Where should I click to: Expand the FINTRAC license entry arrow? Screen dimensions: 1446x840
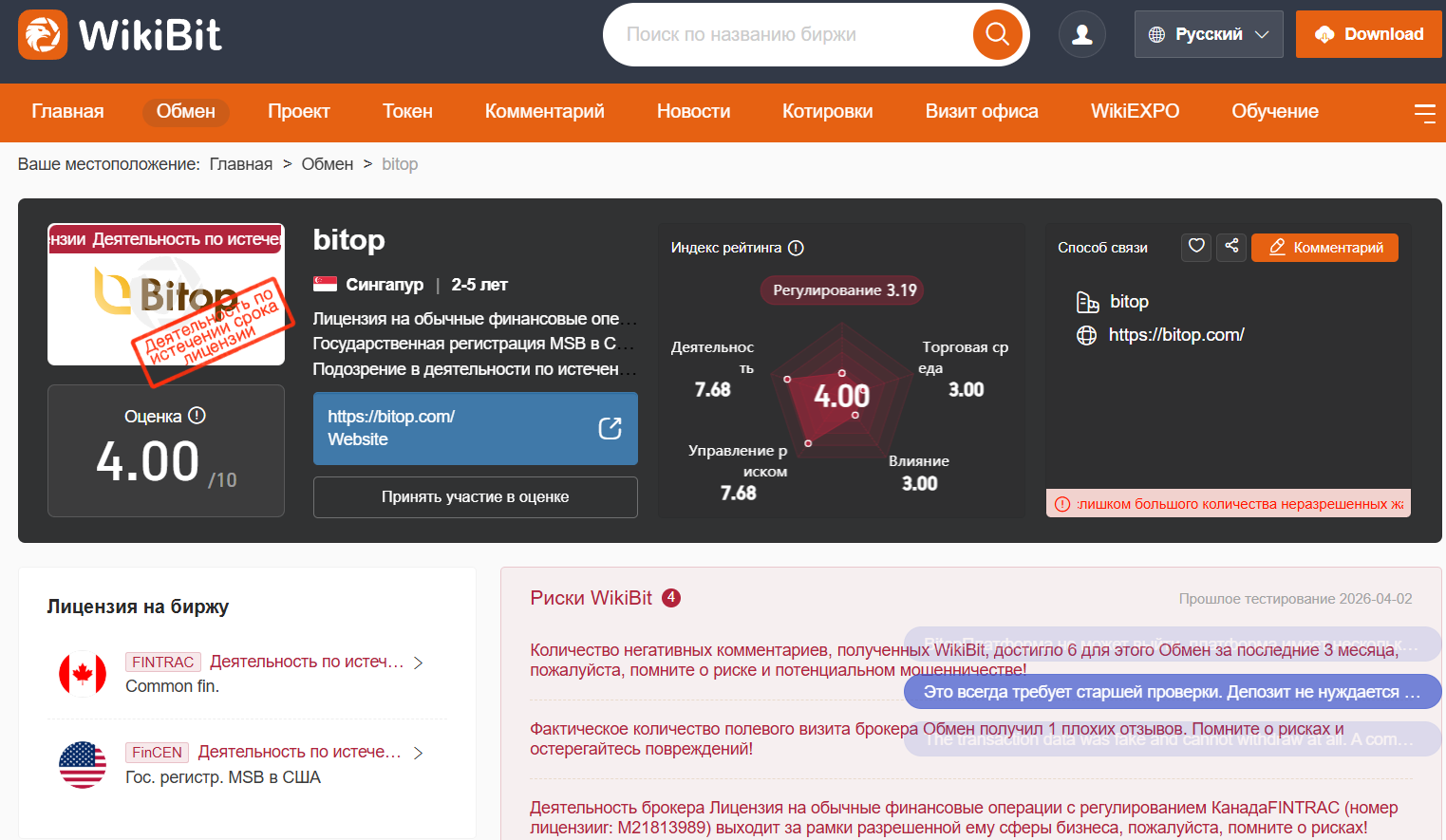[419, 663]
